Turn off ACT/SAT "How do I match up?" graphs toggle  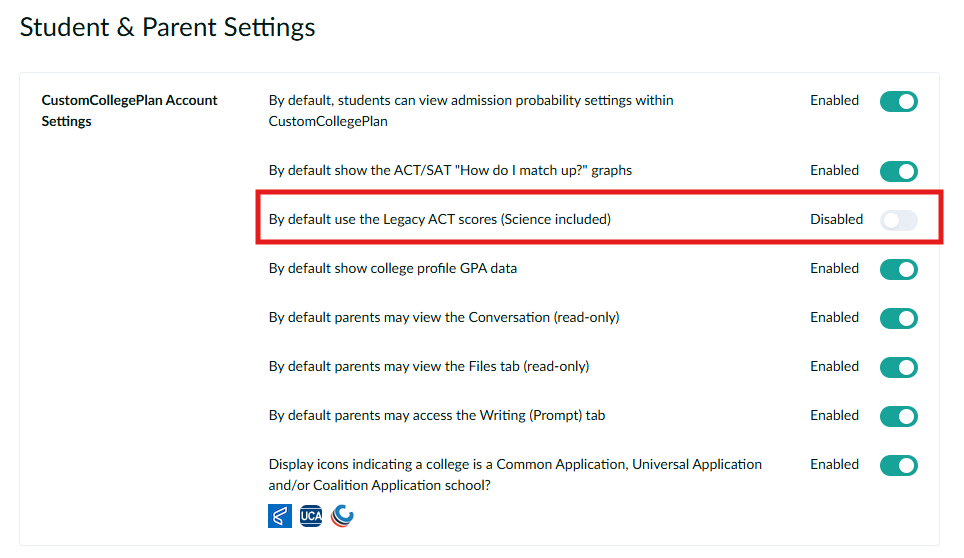pyautogui.click(x=898, y=171)
